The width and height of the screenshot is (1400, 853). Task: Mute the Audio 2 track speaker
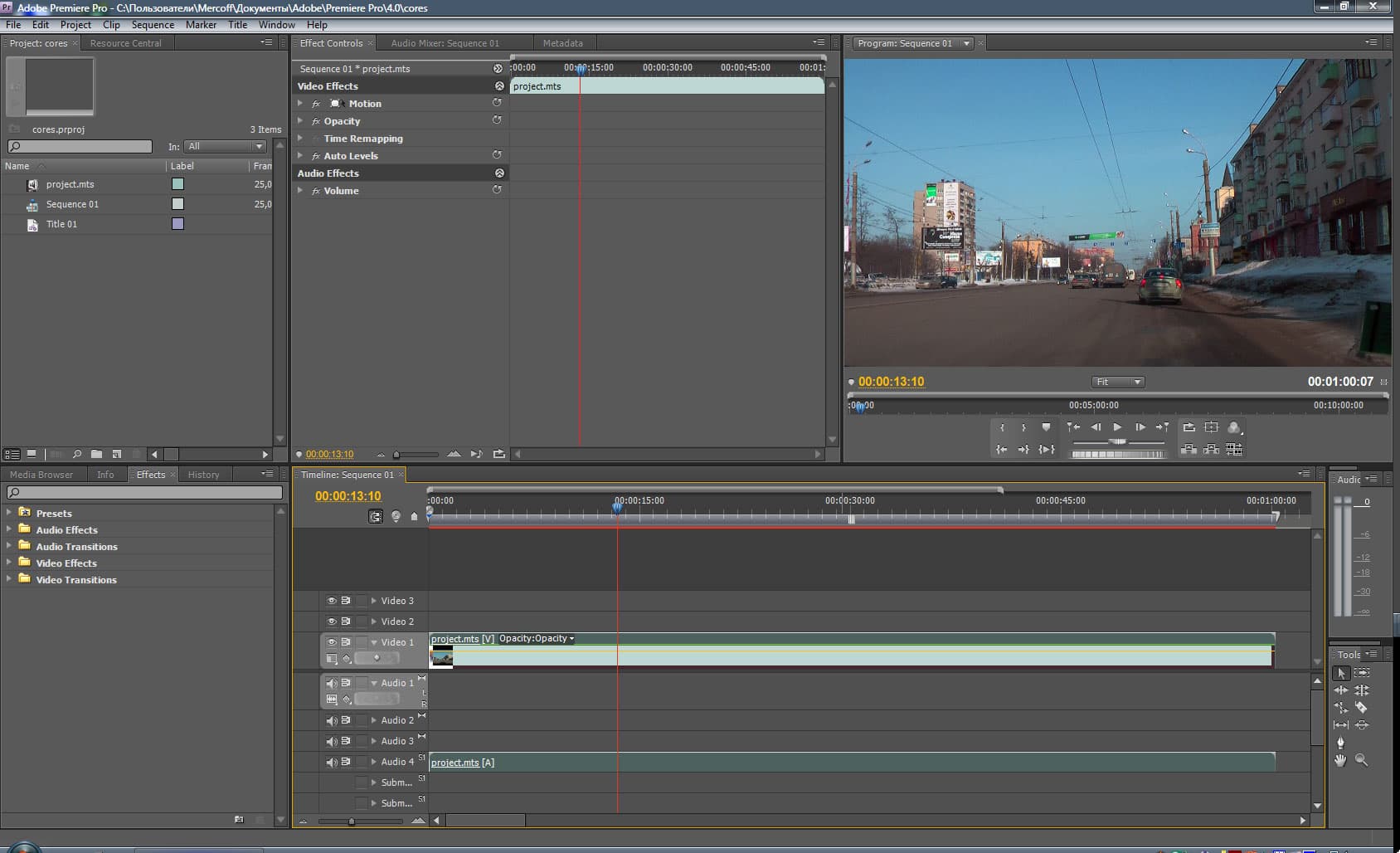pos(332,720)
